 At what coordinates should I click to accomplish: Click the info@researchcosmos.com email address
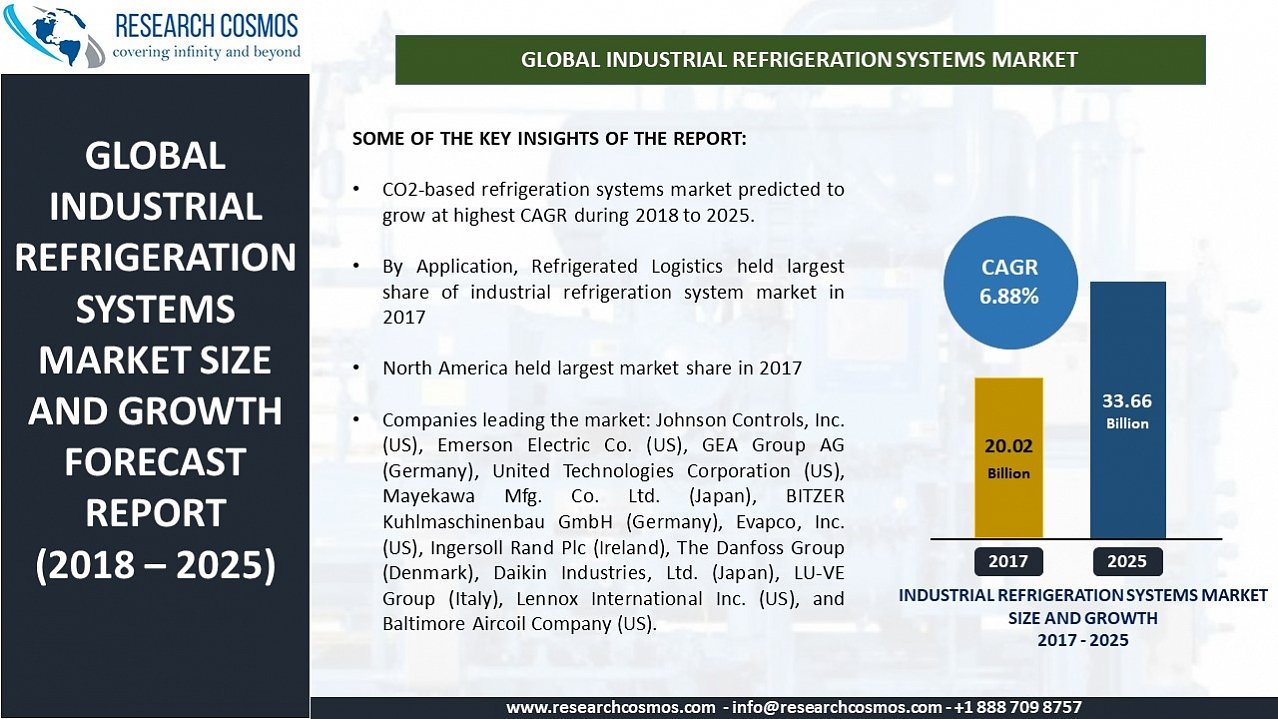(836, 707)
